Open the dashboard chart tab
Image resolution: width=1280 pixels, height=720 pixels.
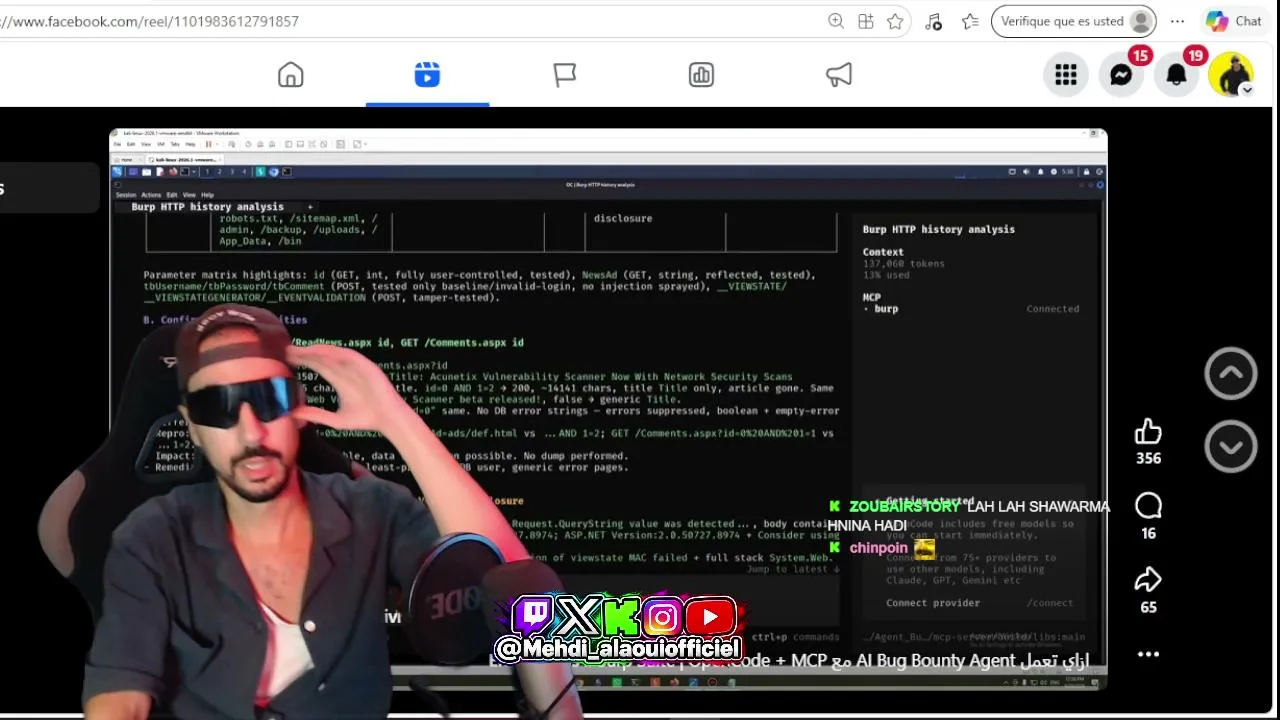tap(701, 75)
